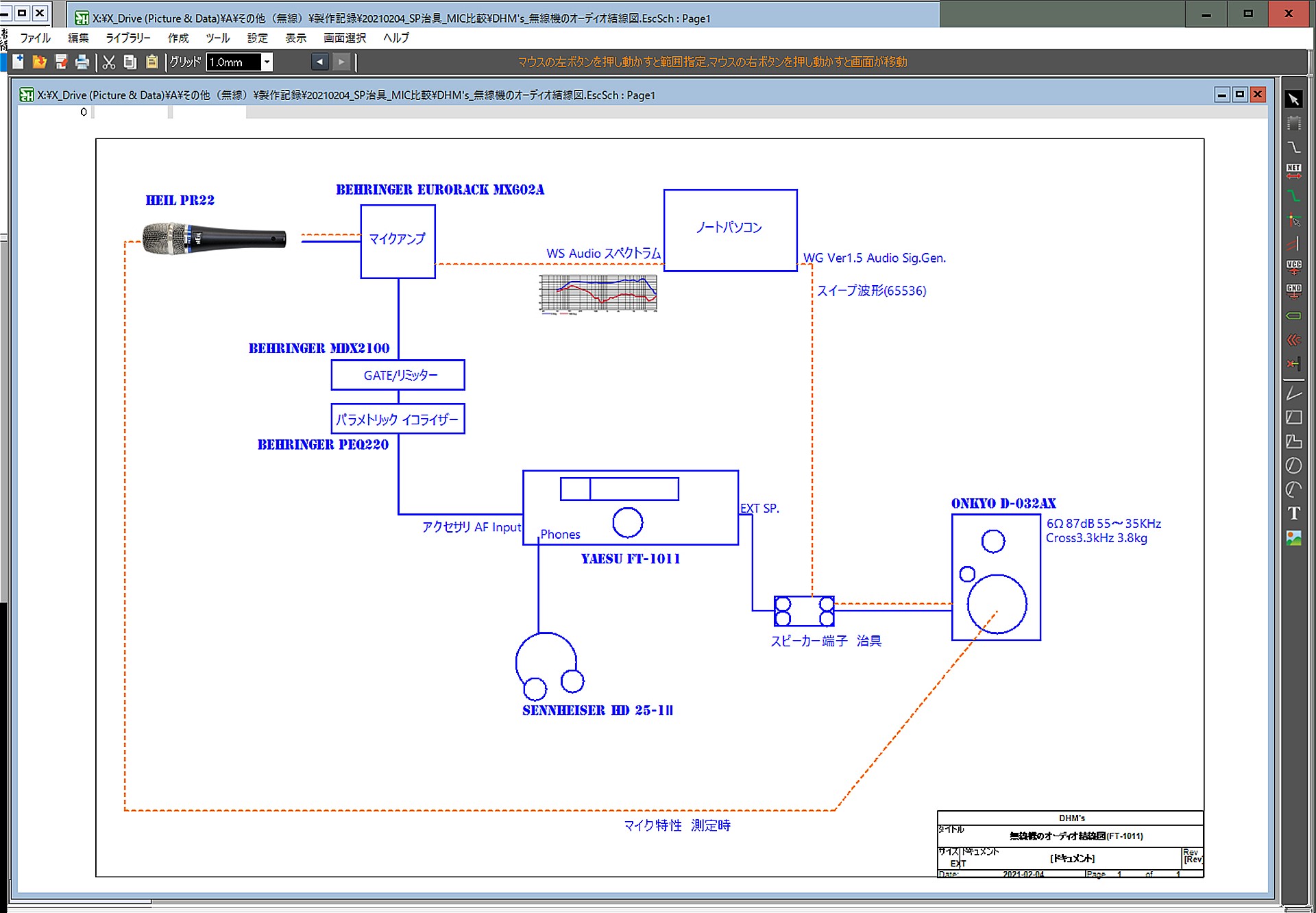Screen dimensions: 1316x913
Task: Click the EXT SP. label
Action: coord(759,509)
